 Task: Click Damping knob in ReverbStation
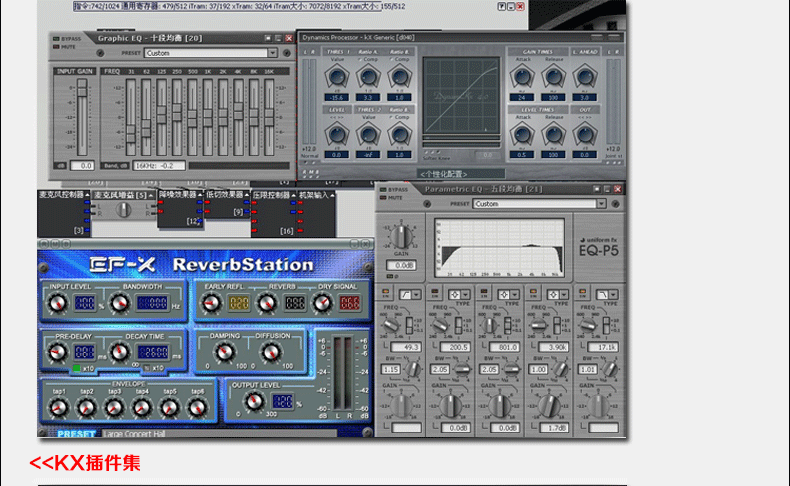pyautogui.click(x=225, y=353)
